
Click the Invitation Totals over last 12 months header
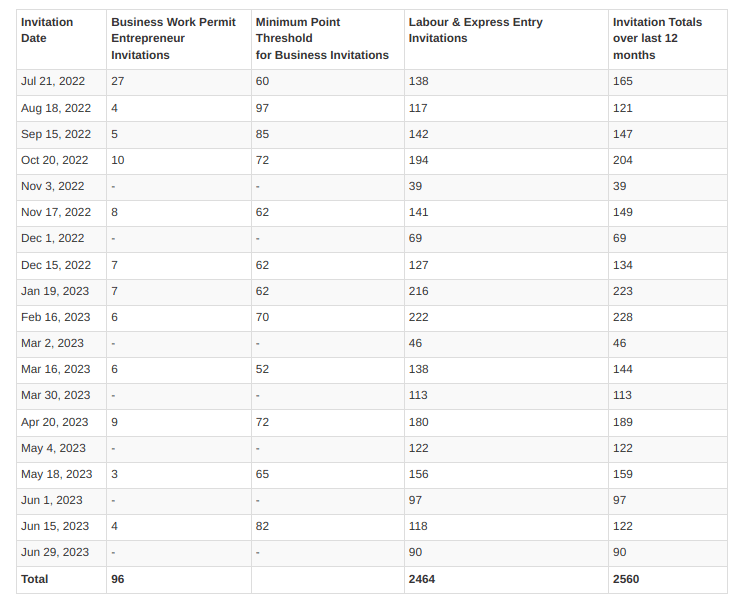(657, 38)
